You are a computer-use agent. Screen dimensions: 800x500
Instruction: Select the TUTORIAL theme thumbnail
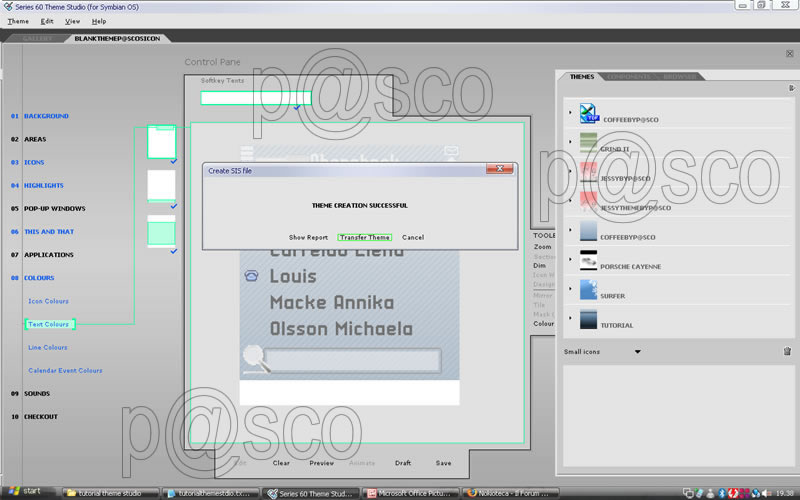pyautogui.click(x=588, y=319)
